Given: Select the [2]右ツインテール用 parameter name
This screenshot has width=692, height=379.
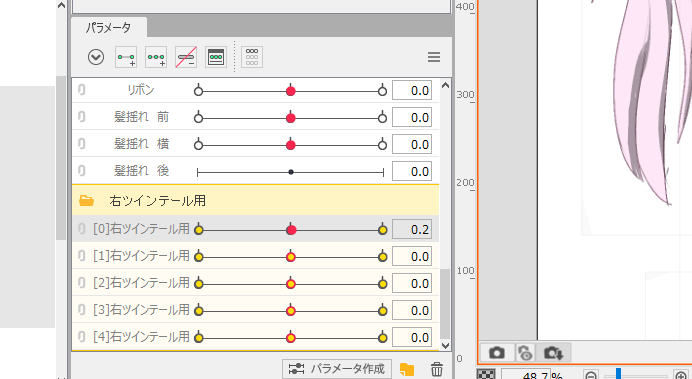Looking at the screenshot, I should tap(141, 283).
